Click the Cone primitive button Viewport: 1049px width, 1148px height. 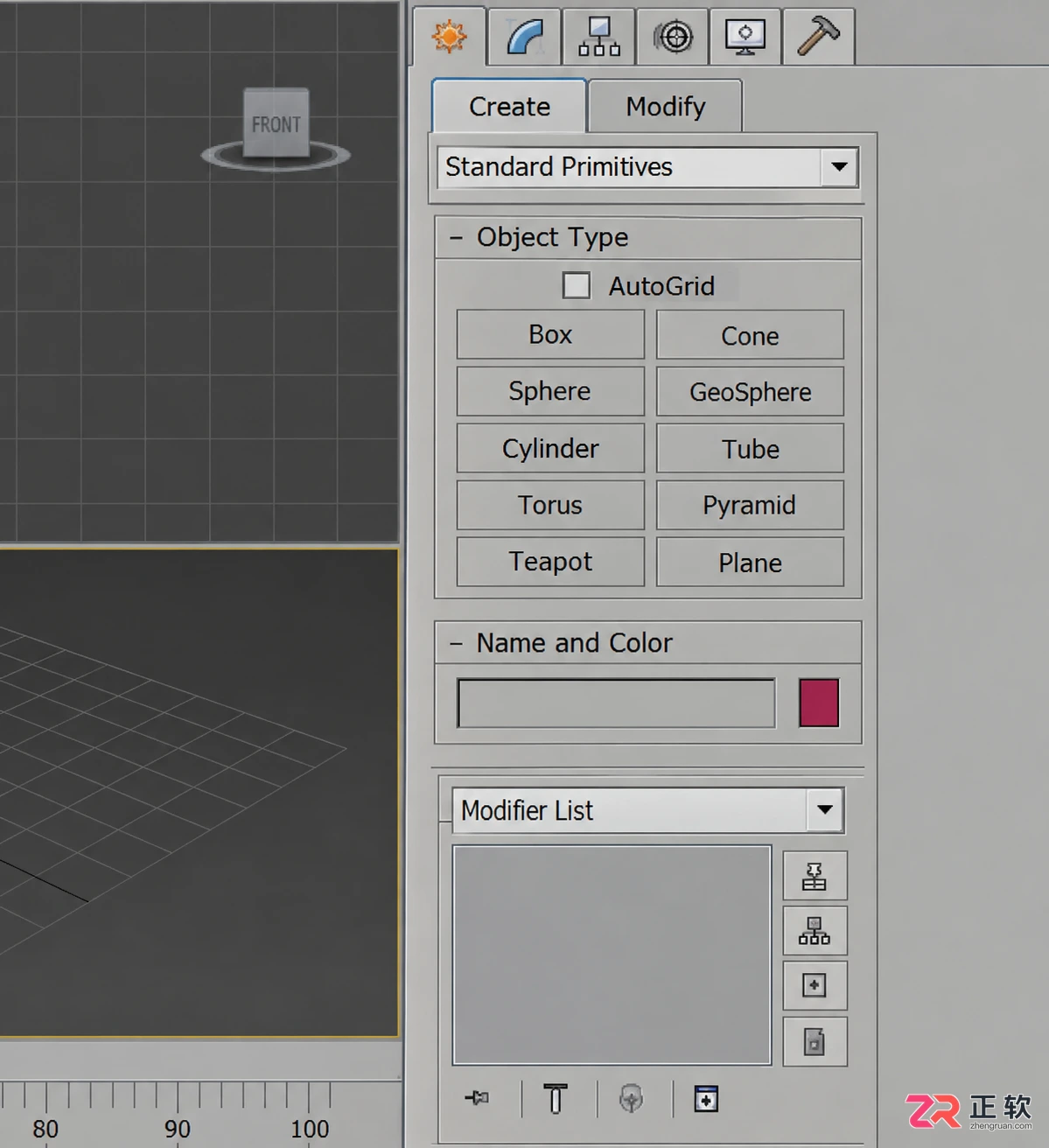[x=750, y=334]
